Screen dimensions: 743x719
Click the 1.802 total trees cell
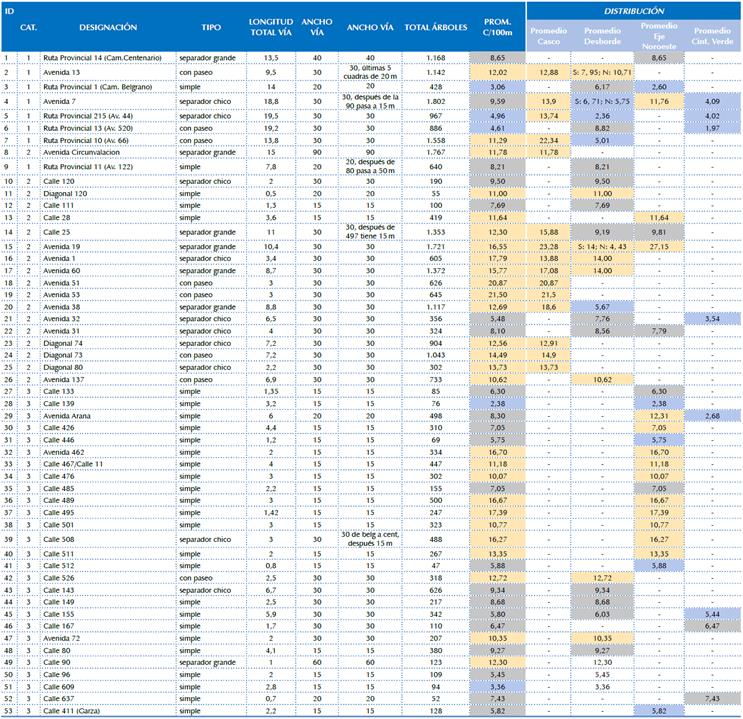[436, 101]
